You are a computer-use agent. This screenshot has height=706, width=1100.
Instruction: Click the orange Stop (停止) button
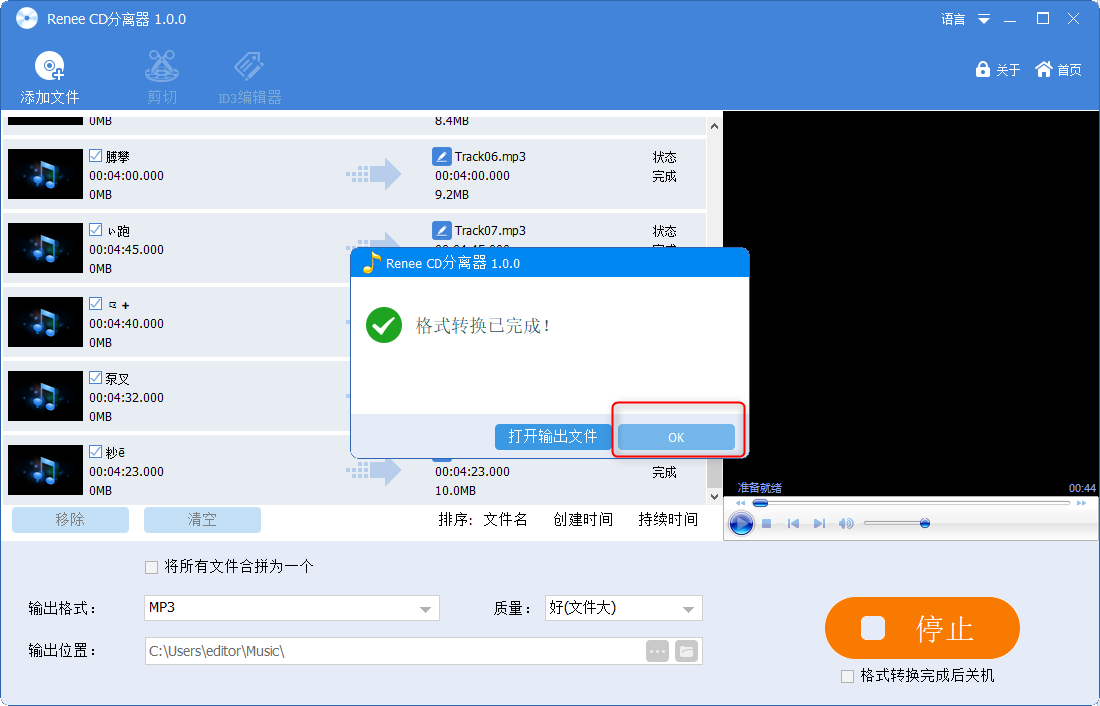922,628
